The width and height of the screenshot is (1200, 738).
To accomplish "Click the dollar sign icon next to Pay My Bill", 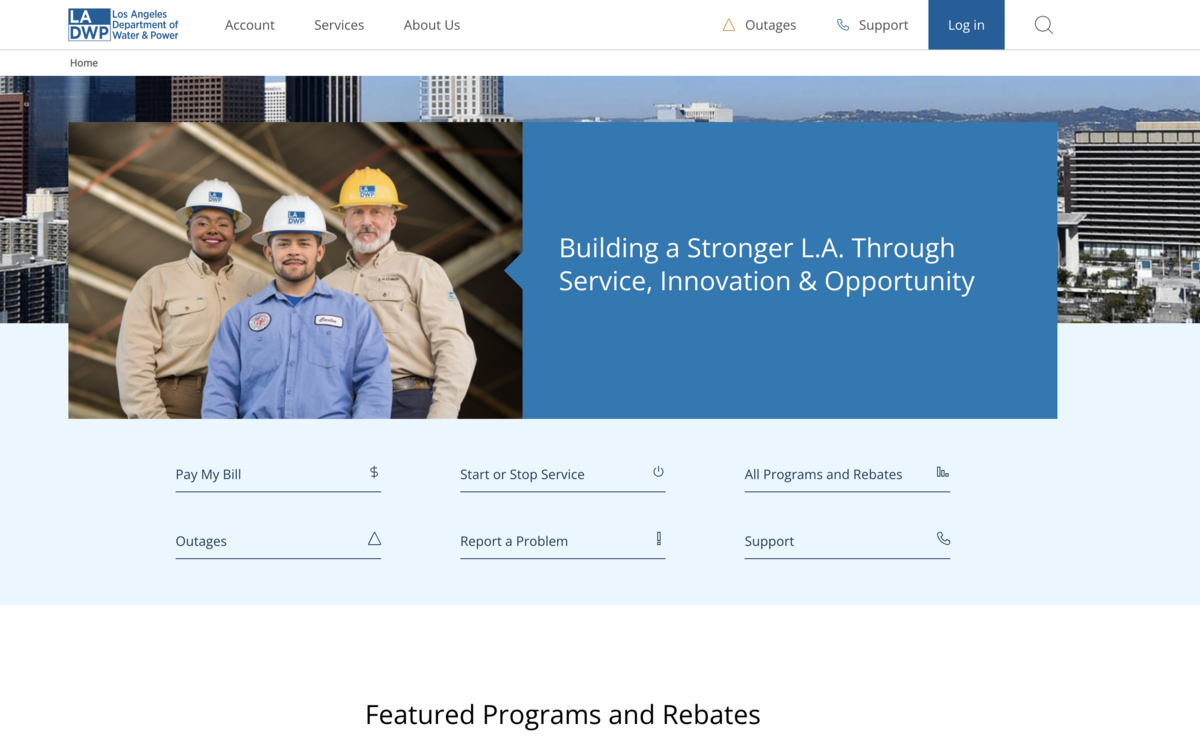I will pos(374,473).
